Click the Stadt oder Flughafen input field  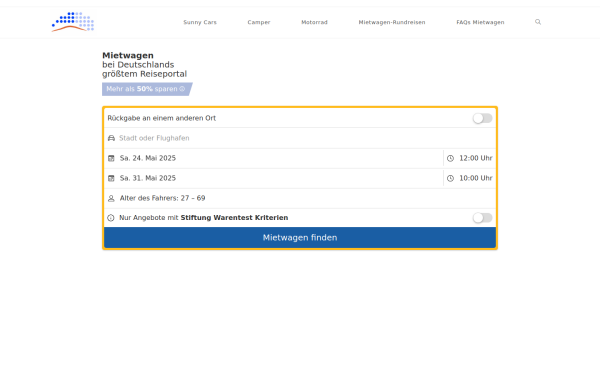pyautogui.click(x=300, y=138)
